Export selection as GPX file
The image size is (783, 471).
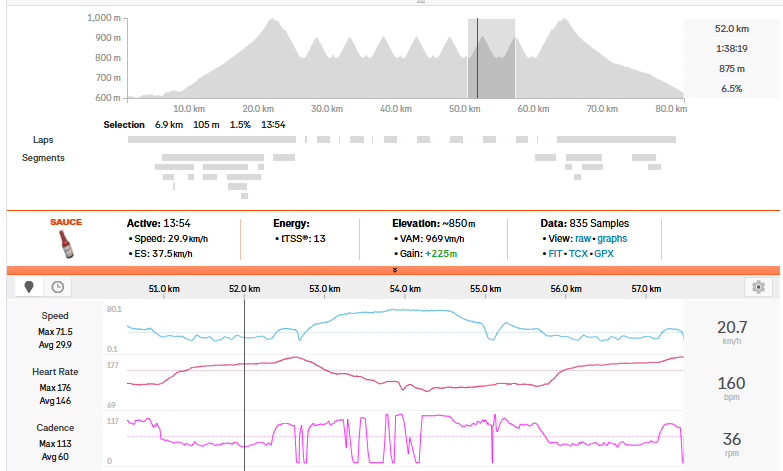(604, 254)
